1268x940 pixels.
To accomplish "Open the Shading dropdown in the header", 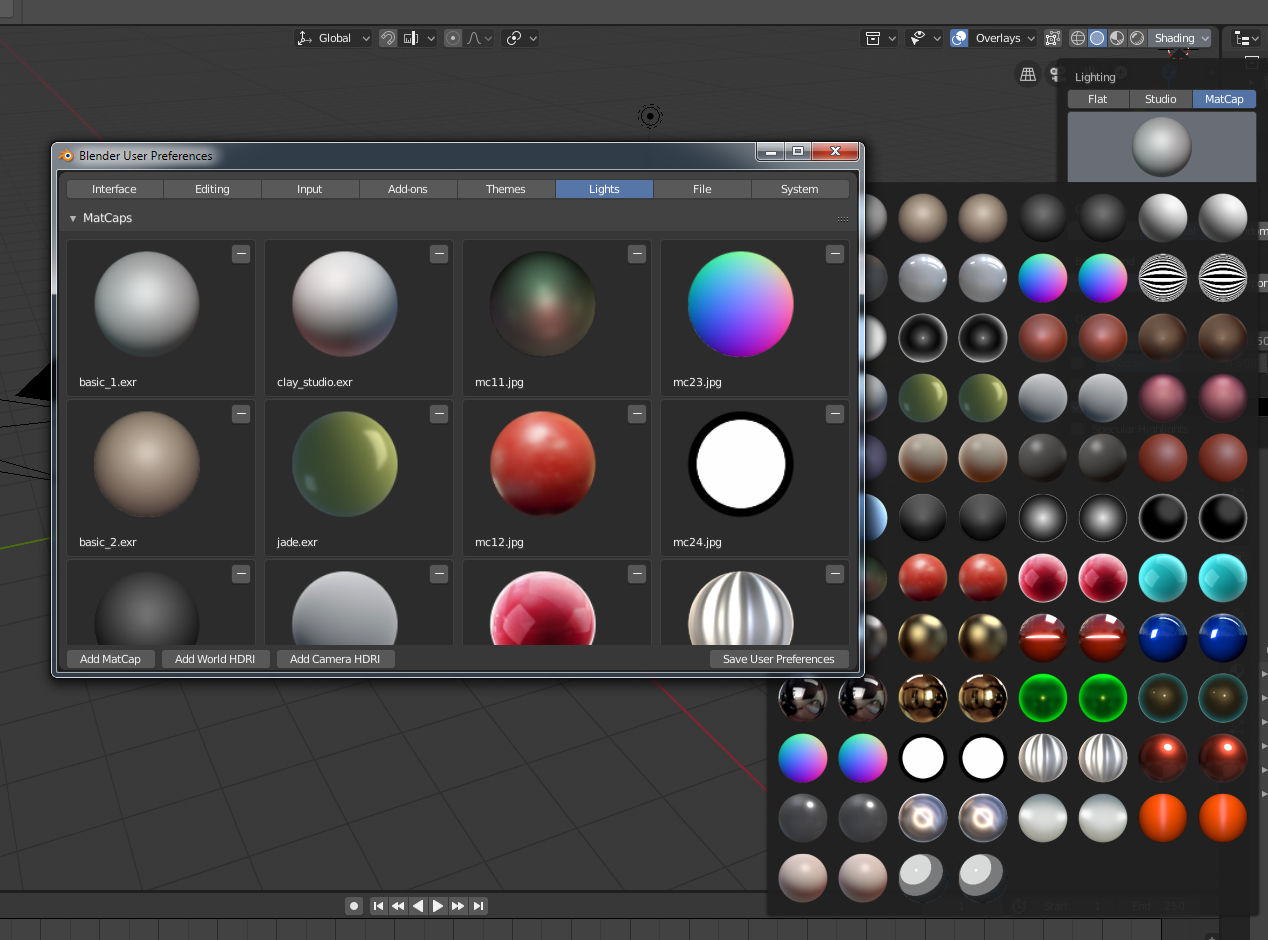I will click(x=1178, y=38).
